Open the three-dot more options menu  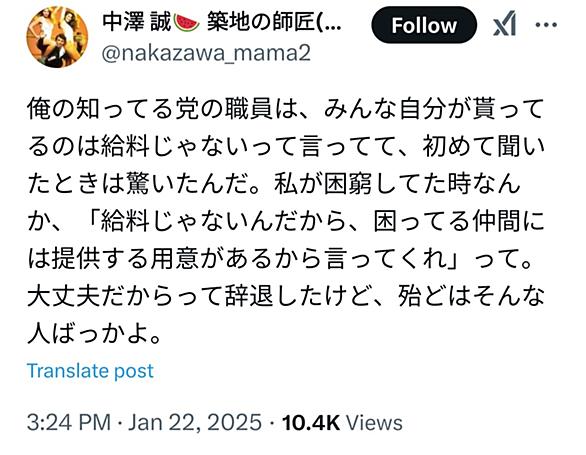(x=546, y=25)
